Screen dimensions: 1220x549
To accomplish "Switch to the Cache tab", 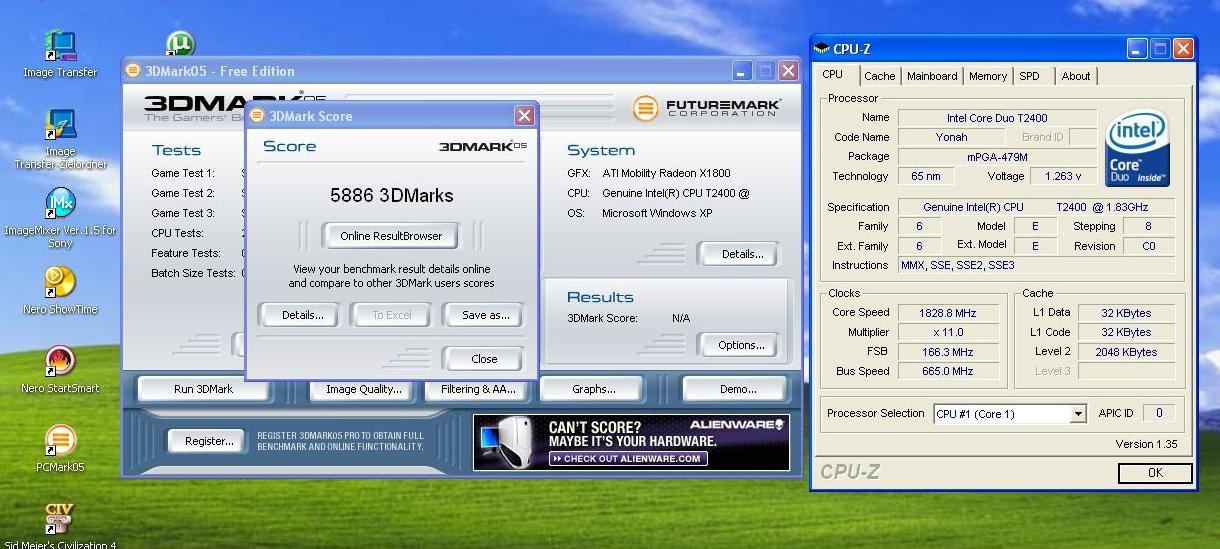I will [x=880, y=76].
